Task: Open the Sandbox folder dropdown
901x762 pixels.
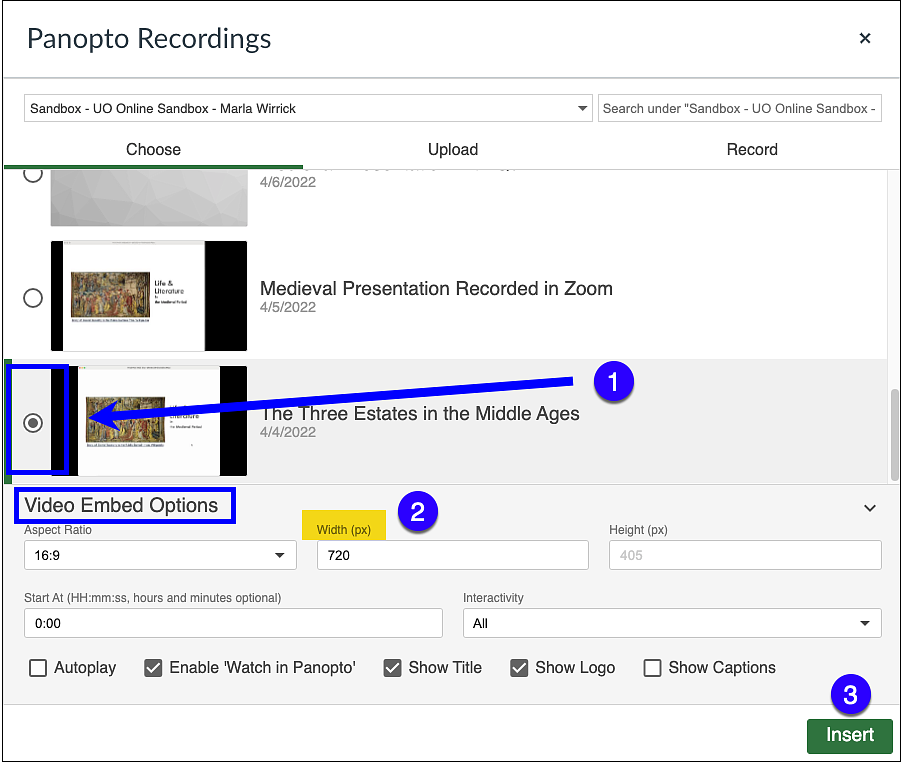Action: 308,109
